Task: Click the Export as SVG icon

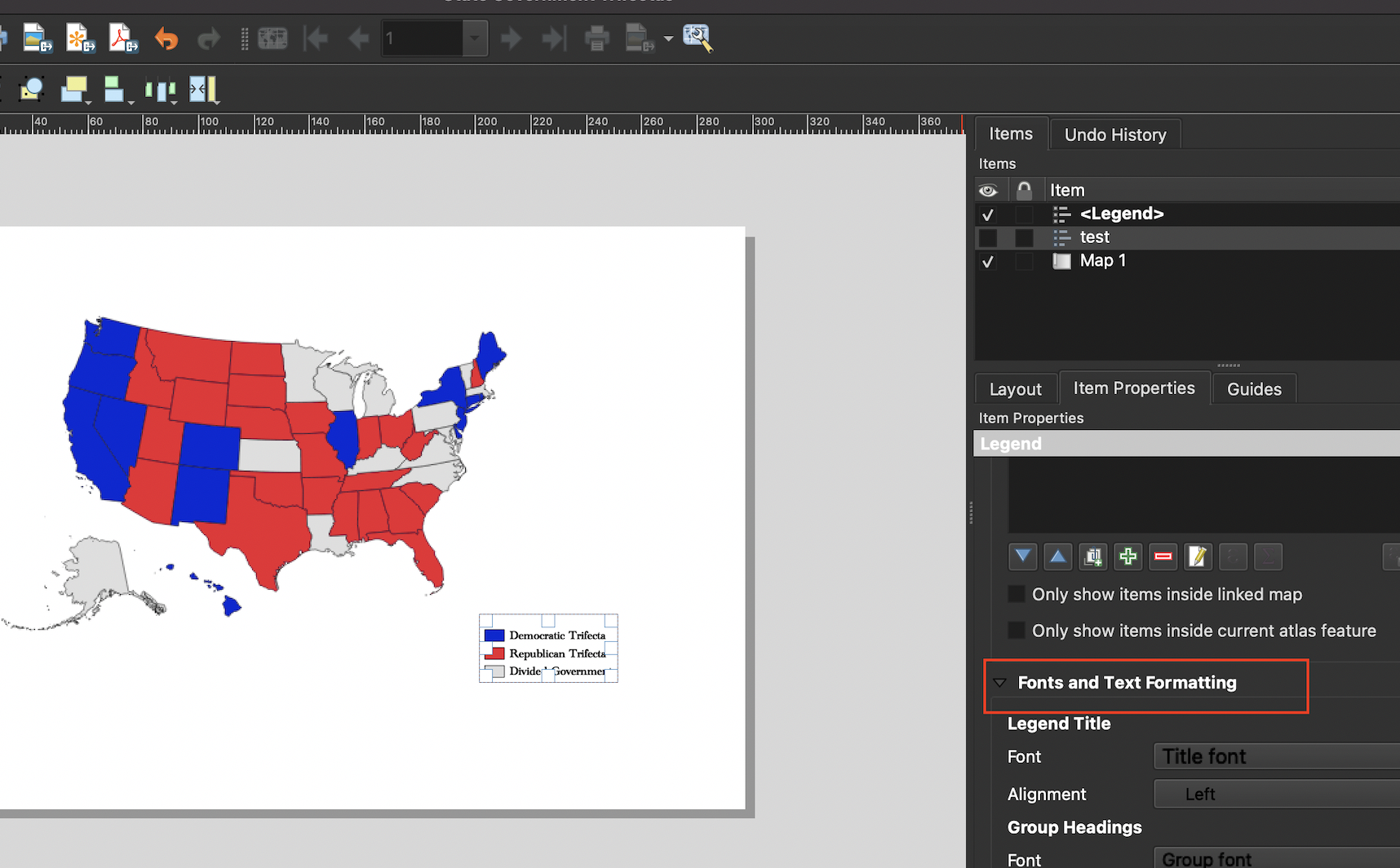Action: pos(80,38)
